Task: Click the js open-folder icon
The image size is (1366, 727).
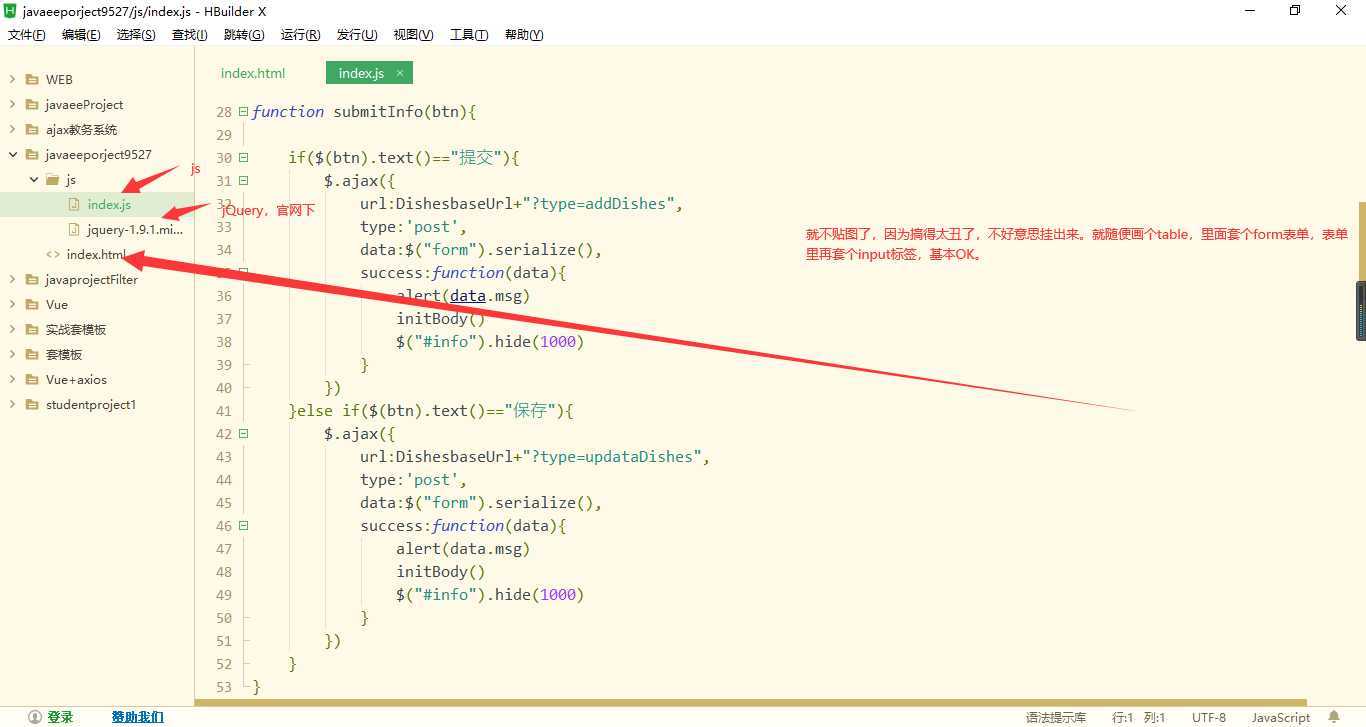Action: (53, 179)
